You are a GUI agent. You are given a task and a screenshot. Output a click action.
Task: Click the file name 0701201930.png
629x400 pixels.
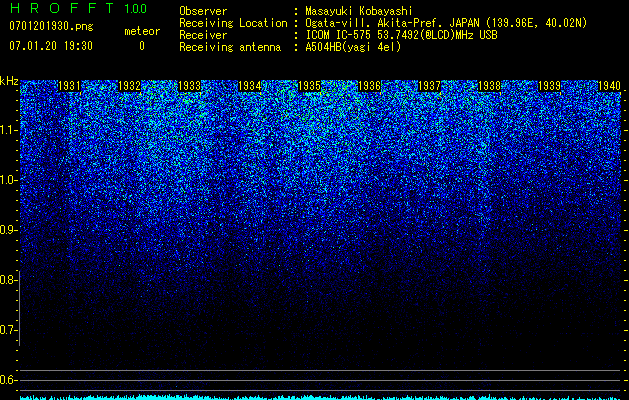tap(51, 26)
